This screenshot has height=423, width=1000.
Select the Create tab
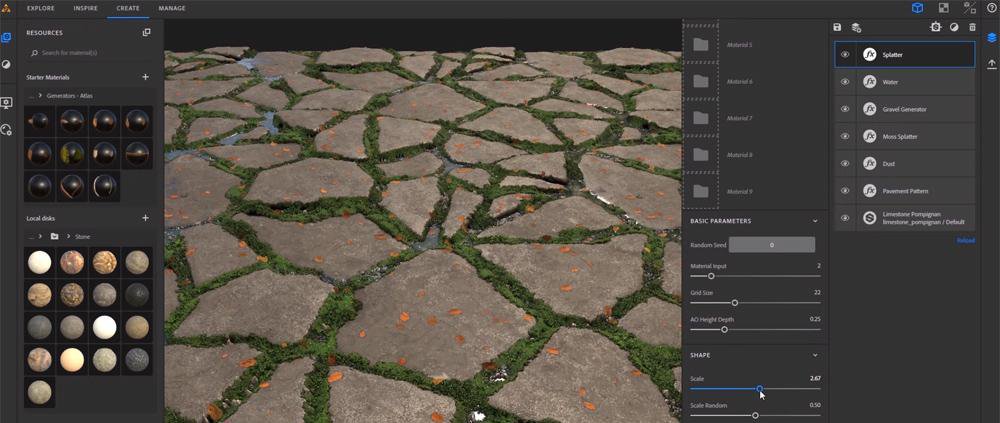128,8
